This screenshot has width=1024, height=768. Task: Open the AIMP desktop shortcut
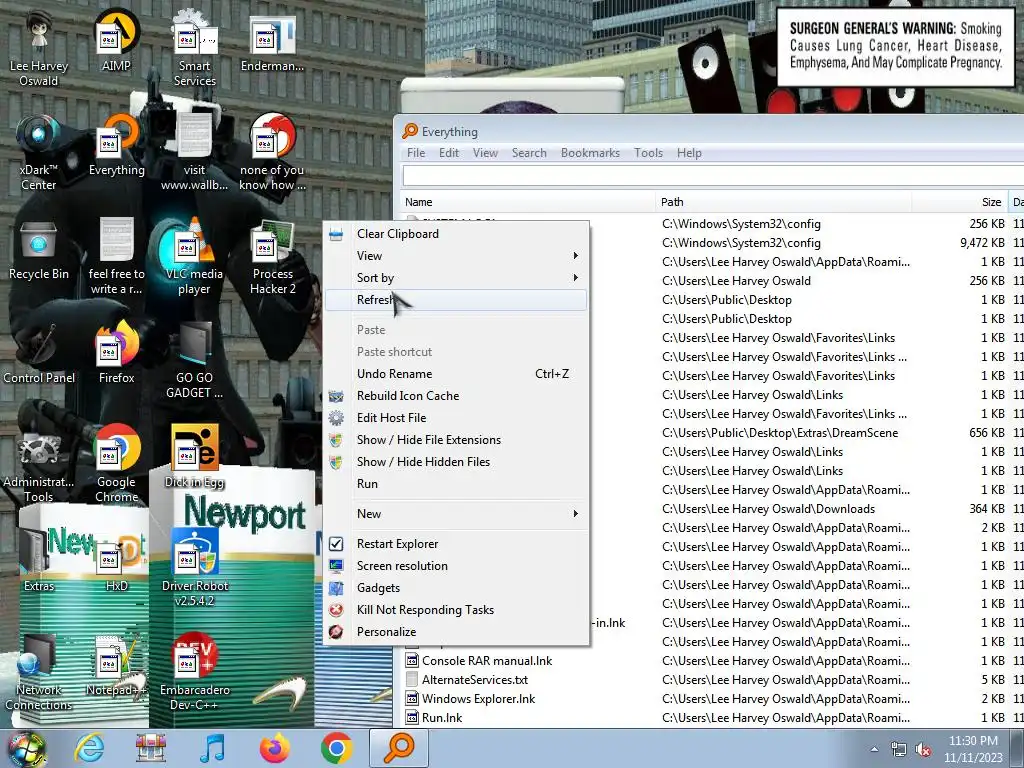coord(116,40)
